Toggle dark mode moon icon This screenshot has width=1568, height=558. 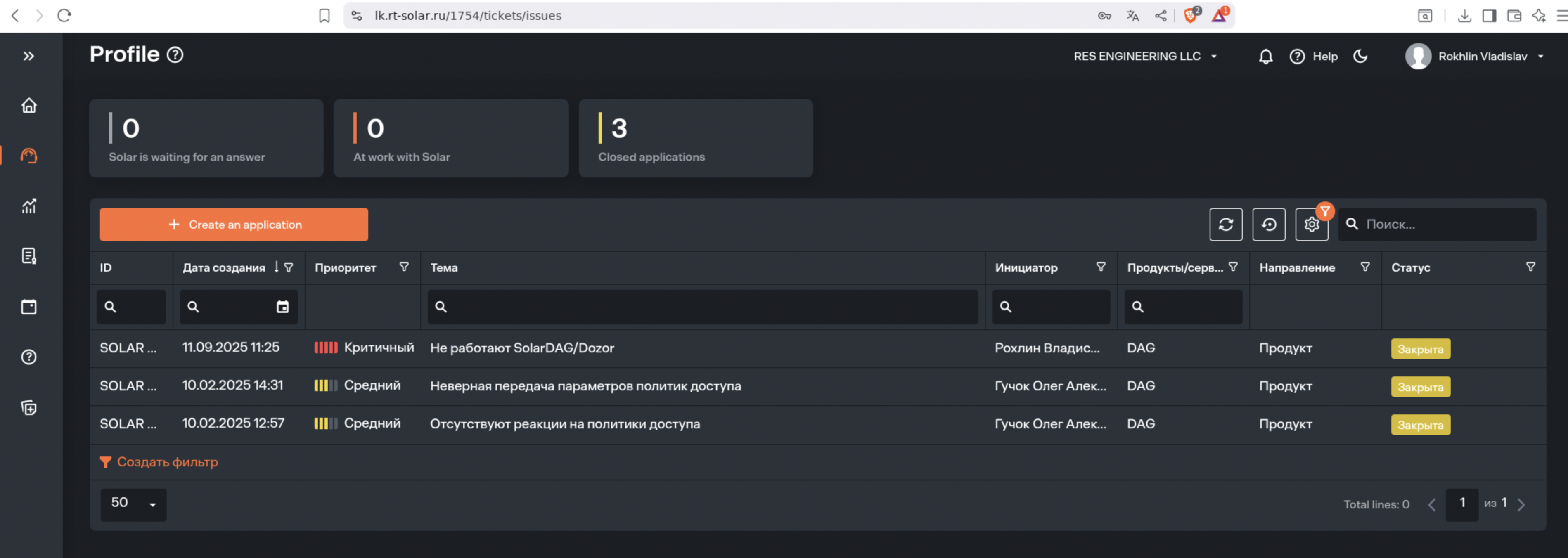[1360, 57]
